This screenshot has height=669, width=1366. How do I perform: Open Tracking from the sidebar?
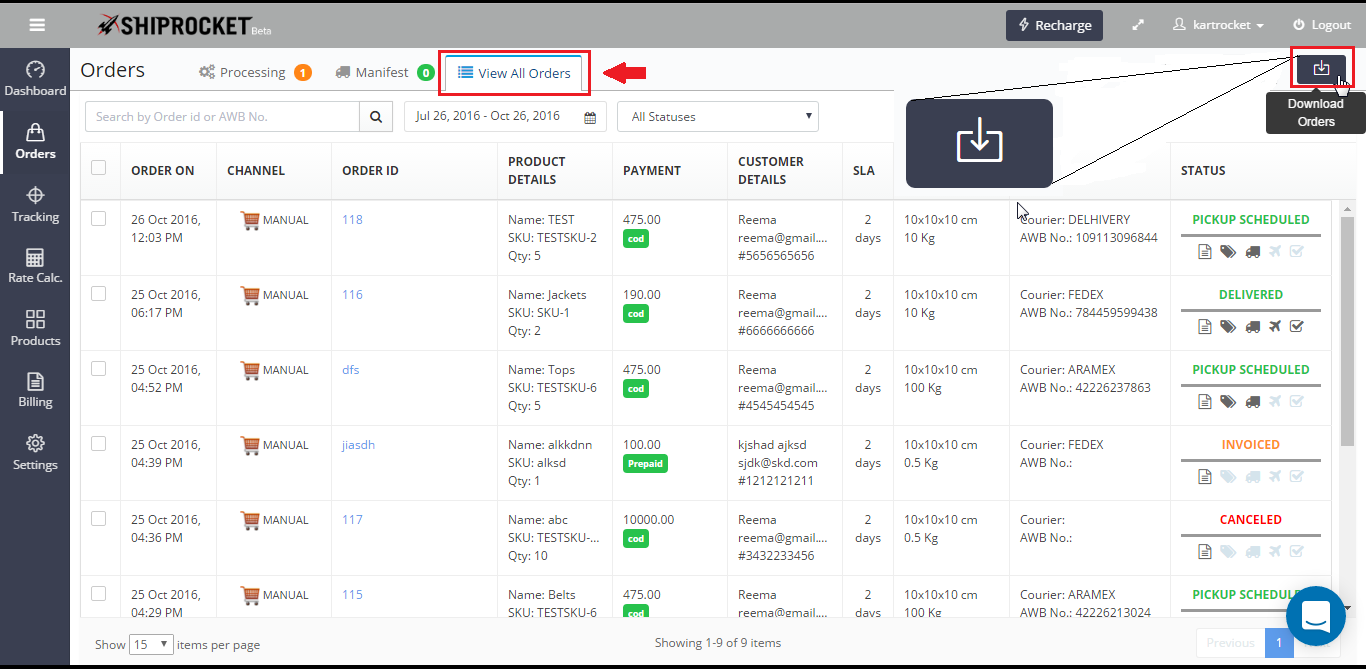pos(35,204)
